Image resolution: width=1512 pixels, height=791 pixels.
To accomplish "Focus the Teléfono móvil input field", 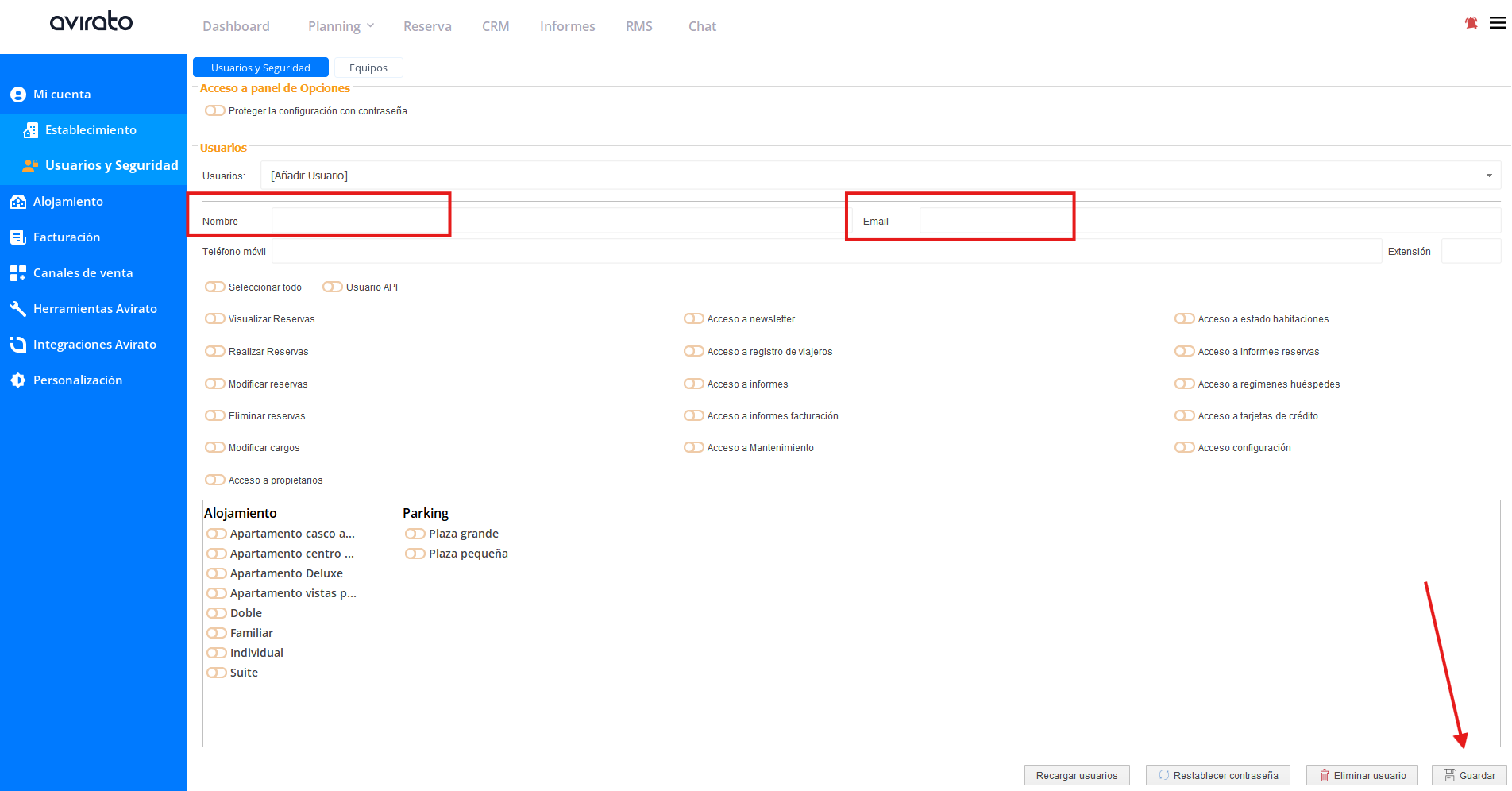I will click(x=827, y=251).
